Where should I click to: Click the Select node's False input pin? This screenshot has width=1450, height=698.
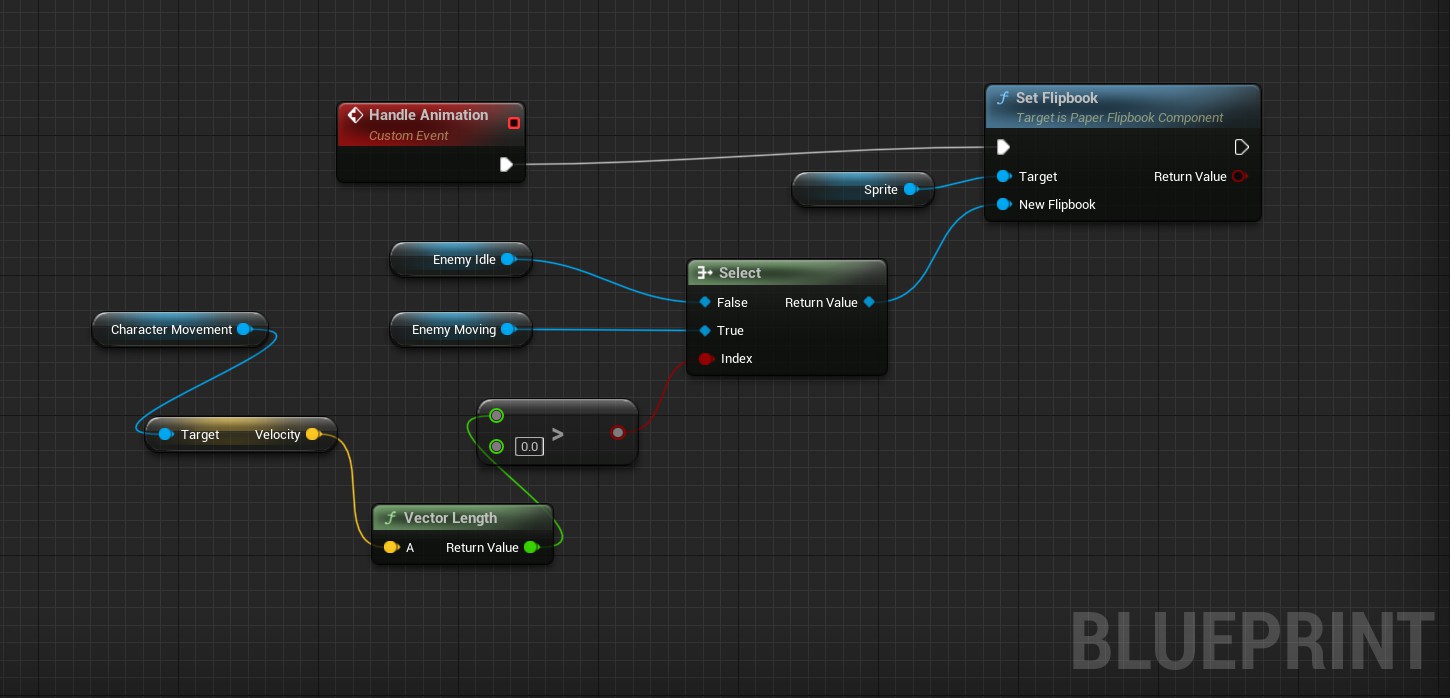tap(705, 302)
